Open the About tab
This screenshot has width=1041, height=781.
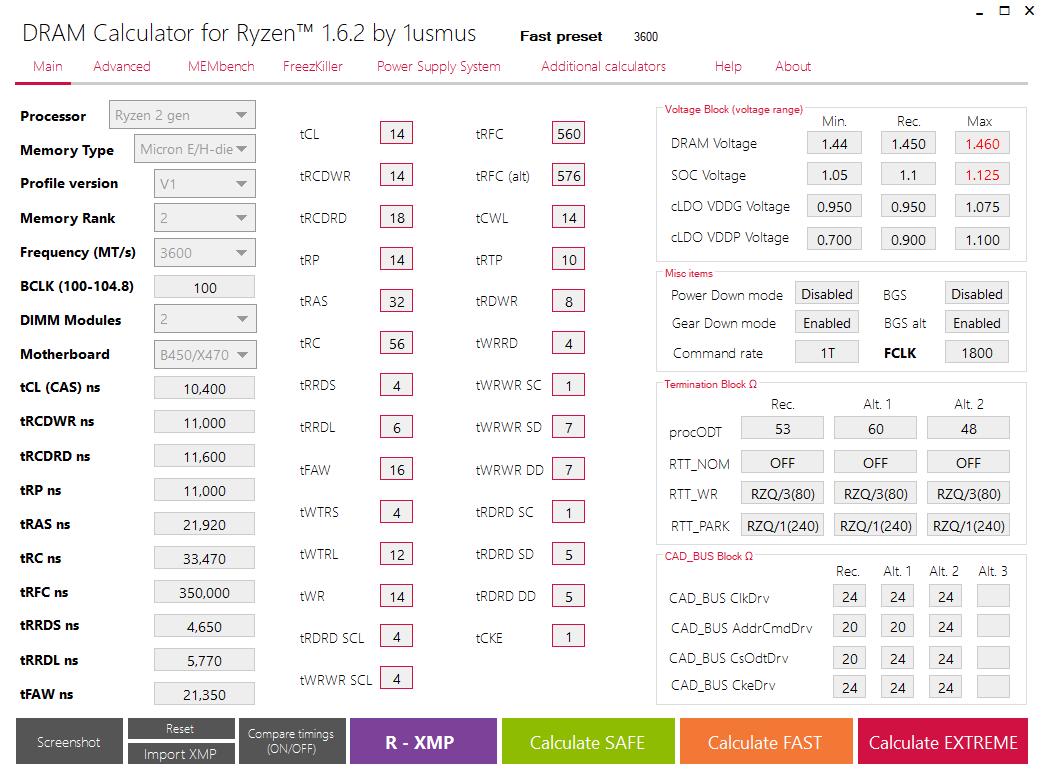(x=793, y=66)
